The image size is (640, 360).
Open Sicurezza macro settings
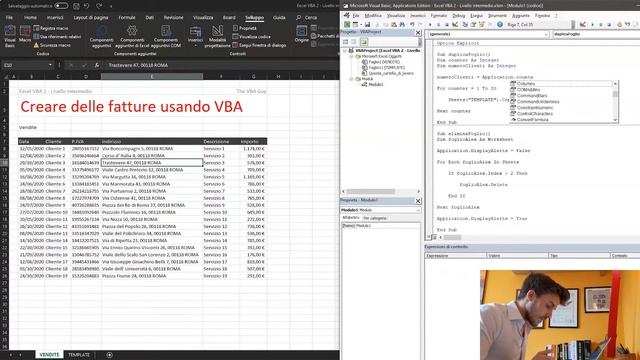click(52, 45)
